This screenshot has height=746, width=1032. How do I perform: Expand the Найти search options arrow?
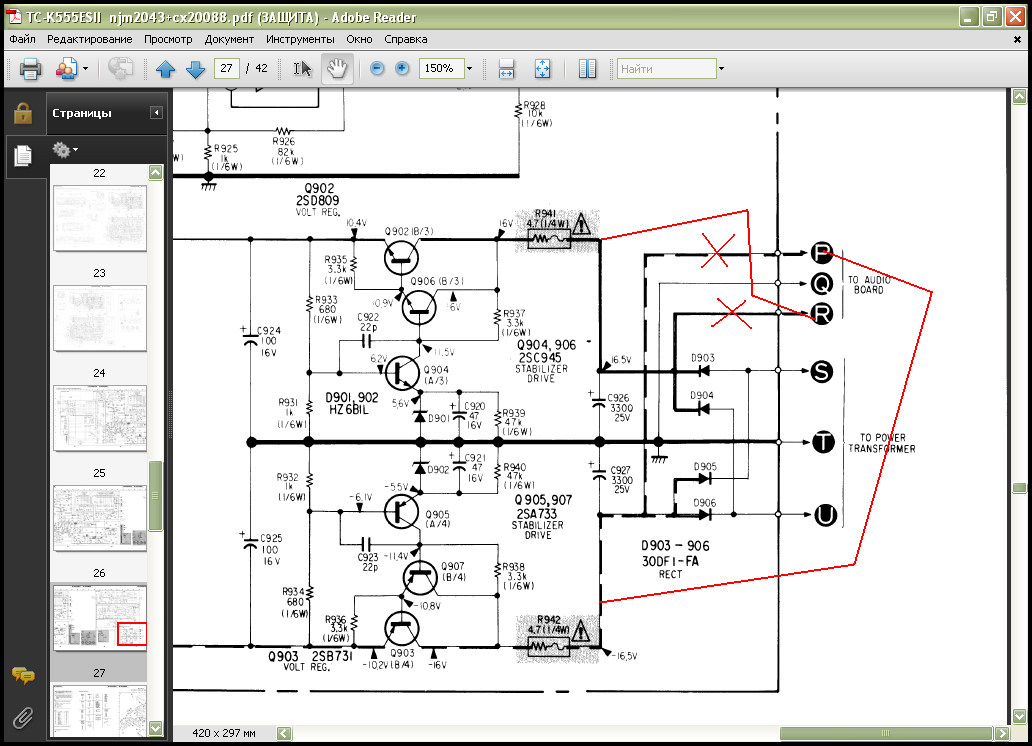coord(721,69)
